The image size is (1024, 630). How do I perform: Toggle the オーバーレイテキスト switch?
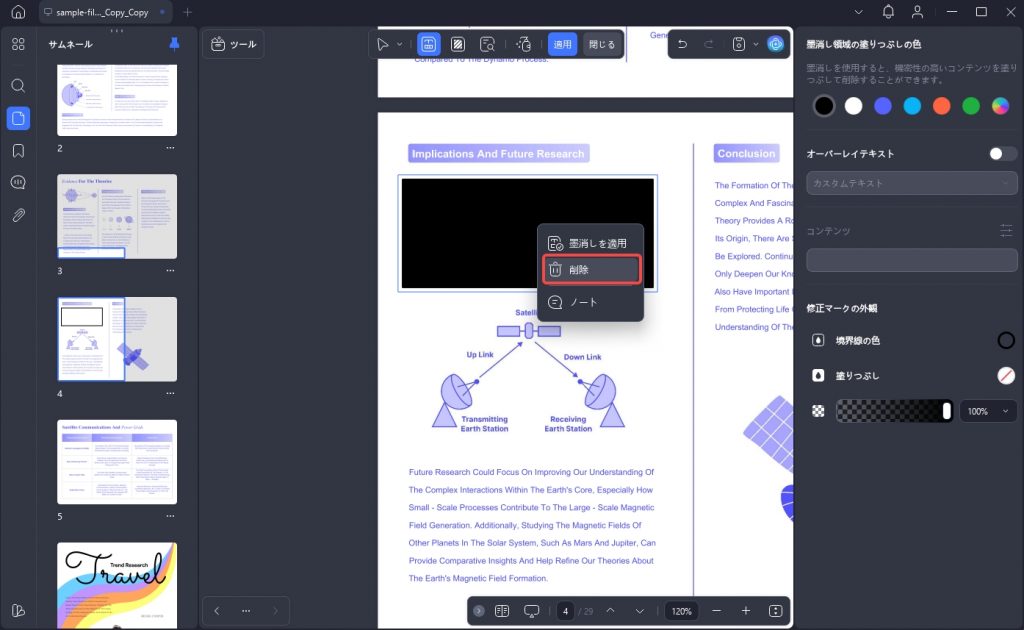point(1002,153)
